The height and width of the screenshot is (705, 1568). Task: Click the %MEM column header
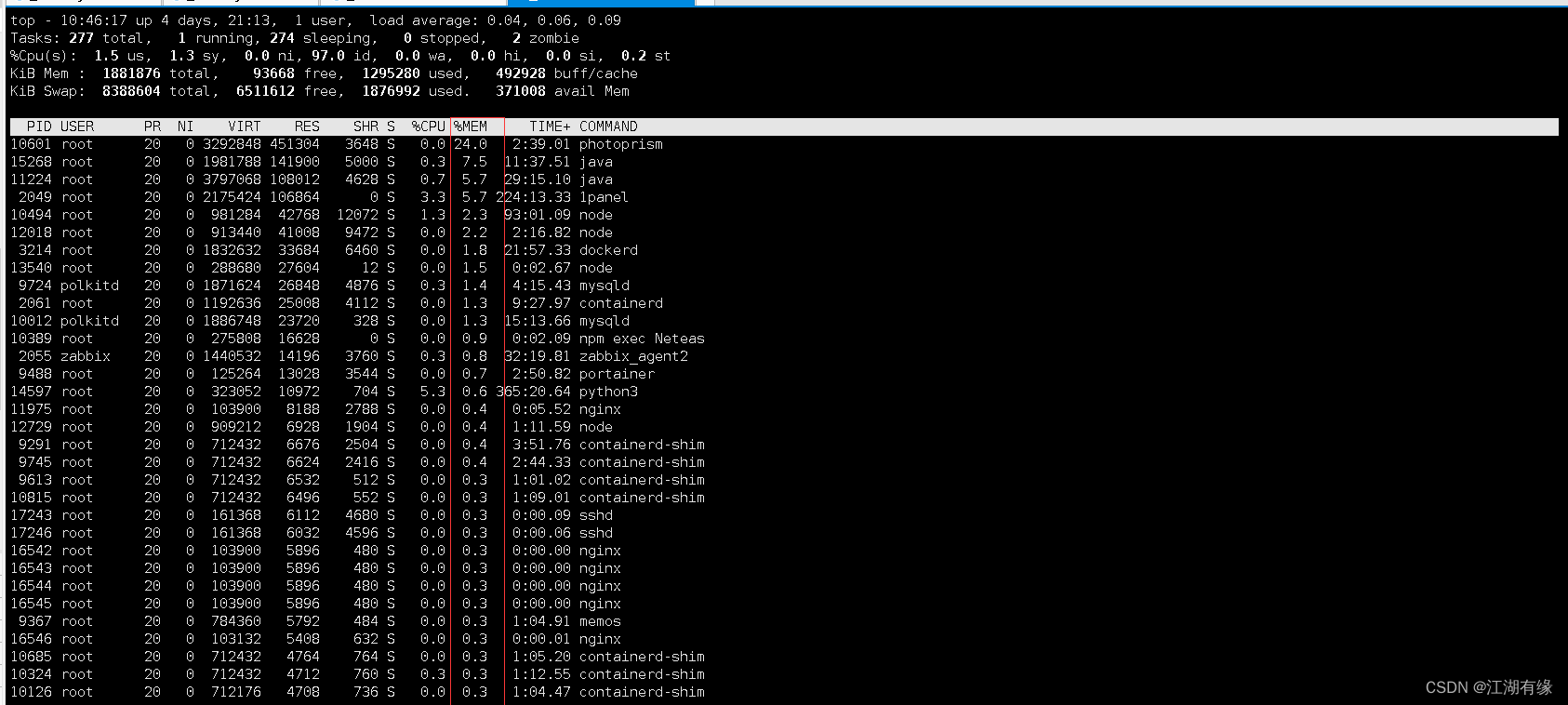coord(471,126)
